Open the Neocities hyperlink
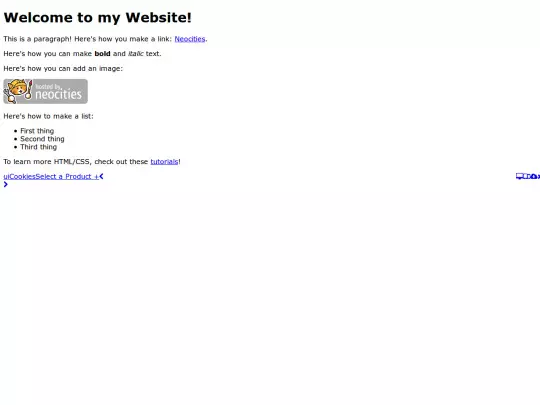The width and height of the screenshot is (540, 405). 190,39
